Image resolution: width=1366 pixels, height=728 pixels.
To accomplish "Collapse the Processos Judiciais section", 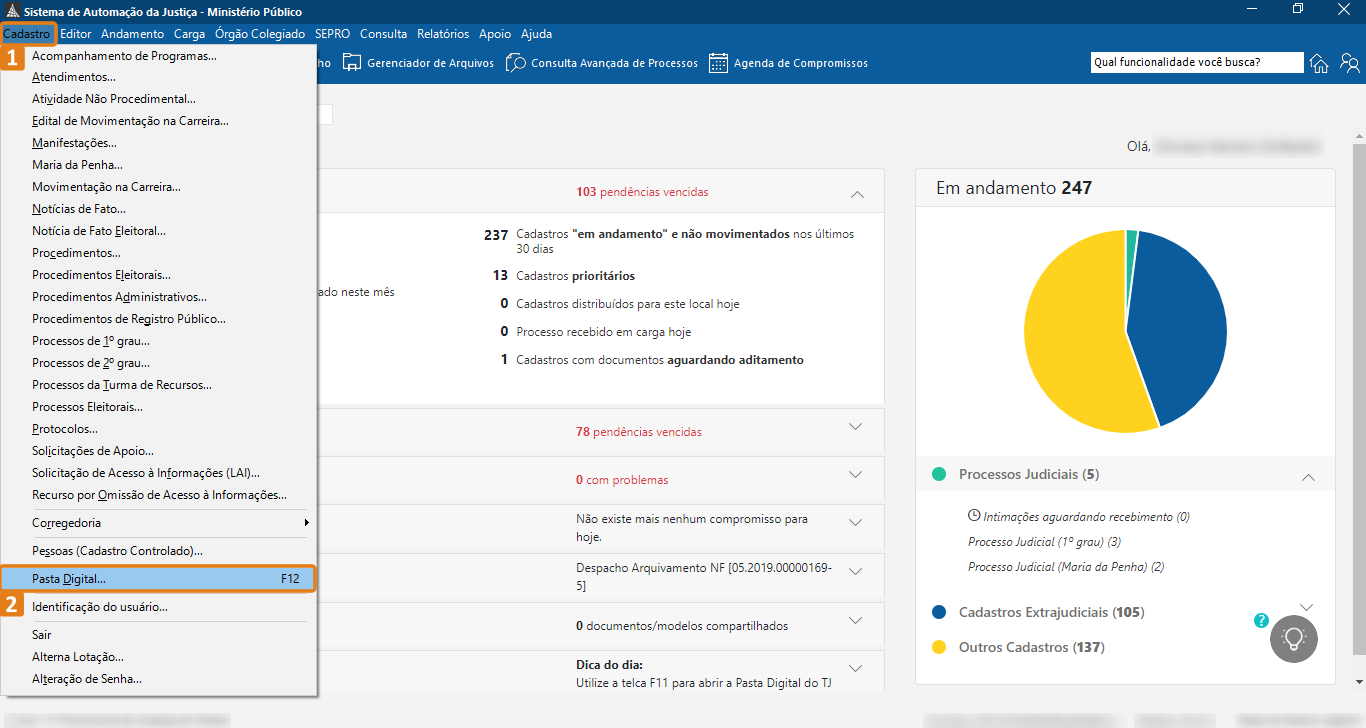I will coord(1308,478).
